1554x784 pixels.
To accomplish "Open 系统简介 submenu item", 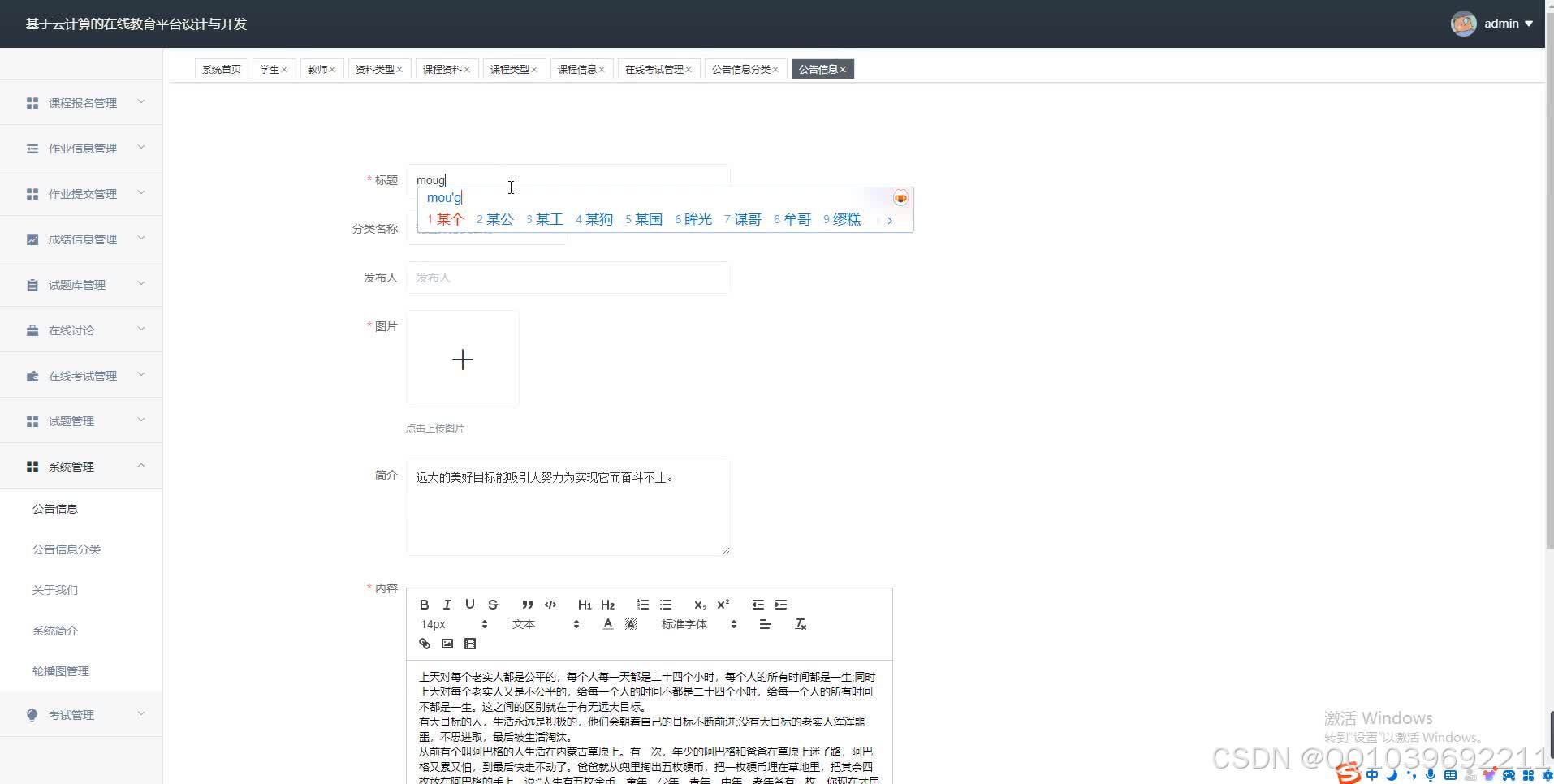I will coord(81,631).
